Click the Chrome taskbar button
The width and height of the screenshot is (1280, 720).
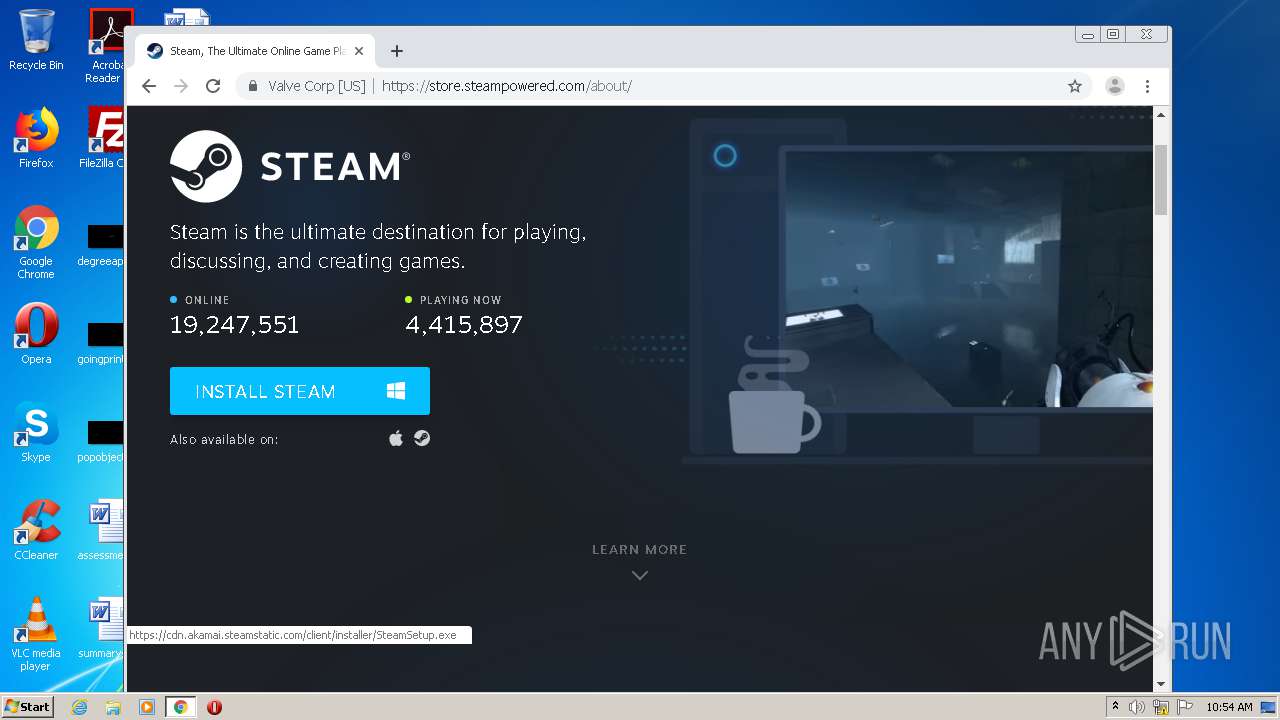(x=180, y=707)
